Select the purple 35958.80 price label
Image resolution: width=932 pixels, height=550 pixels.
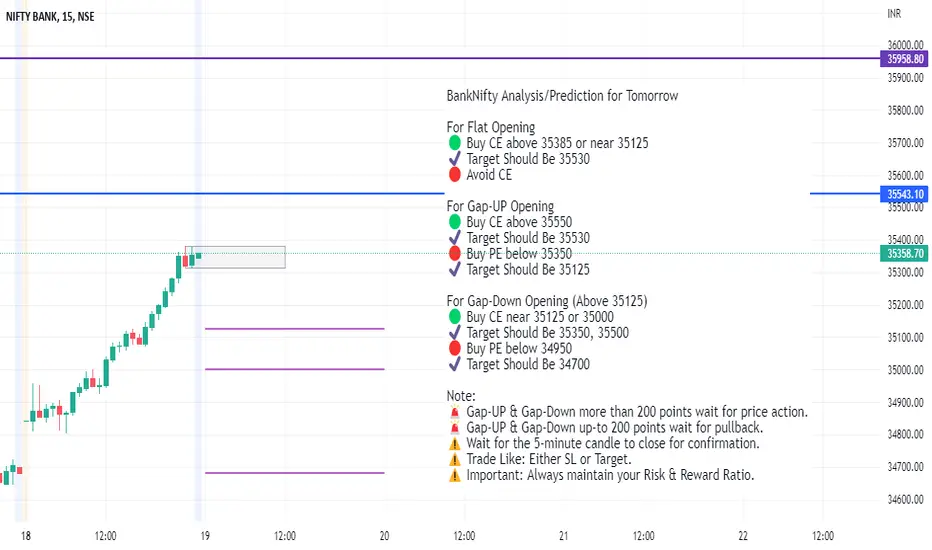(904, 59)
